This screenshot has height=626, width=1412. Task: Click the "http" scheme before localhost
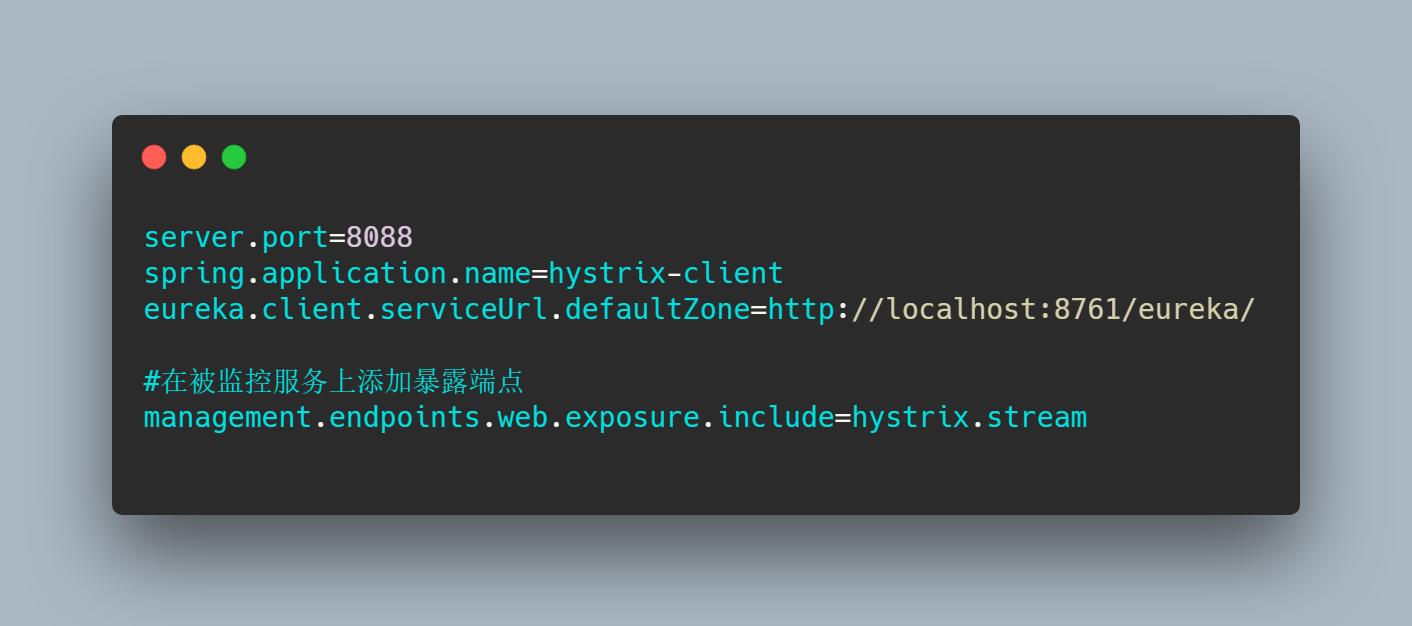coord(801,310)
